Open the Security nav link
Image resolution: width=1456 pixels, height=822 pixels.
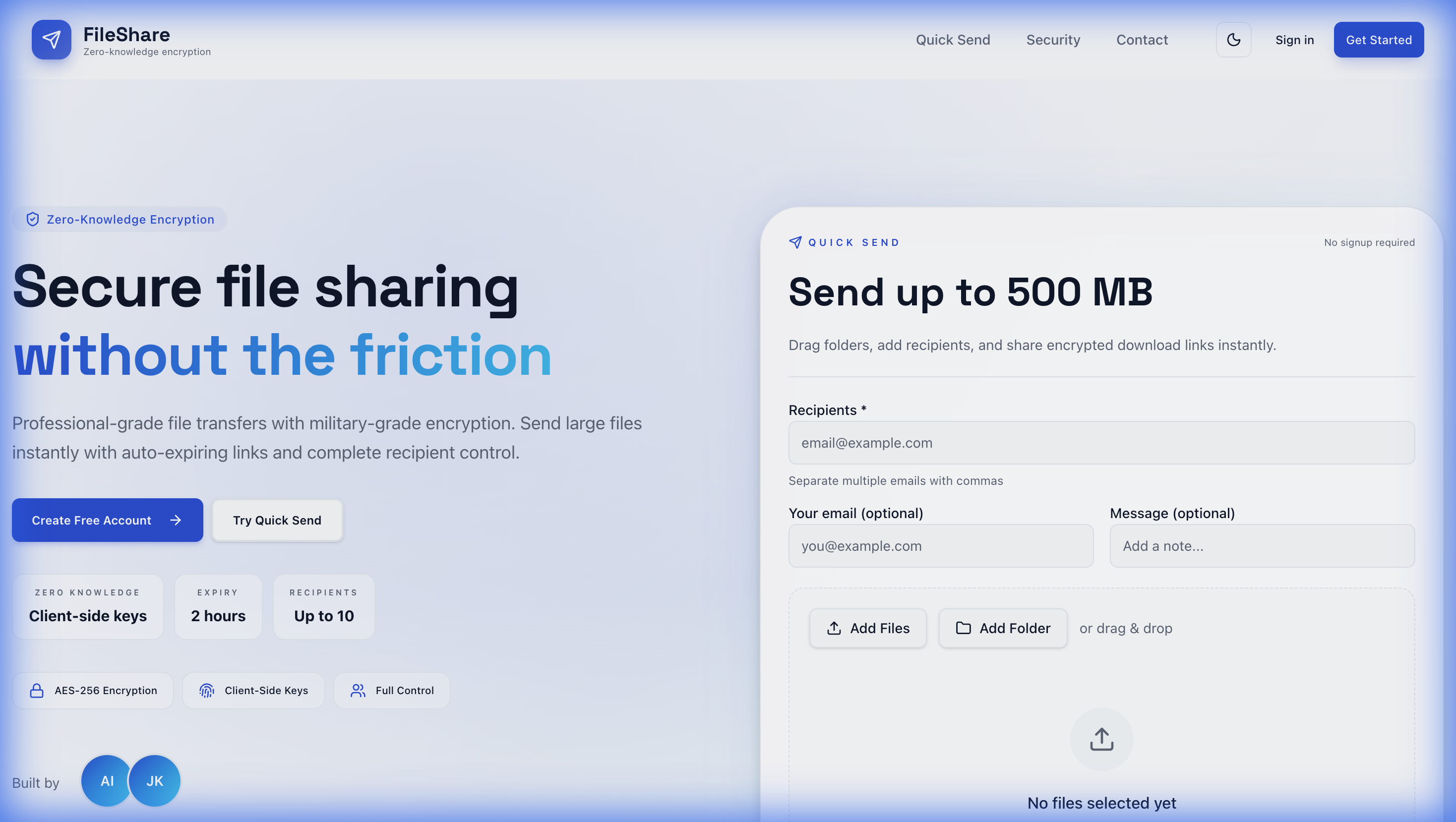click(x=1053, y=40)
